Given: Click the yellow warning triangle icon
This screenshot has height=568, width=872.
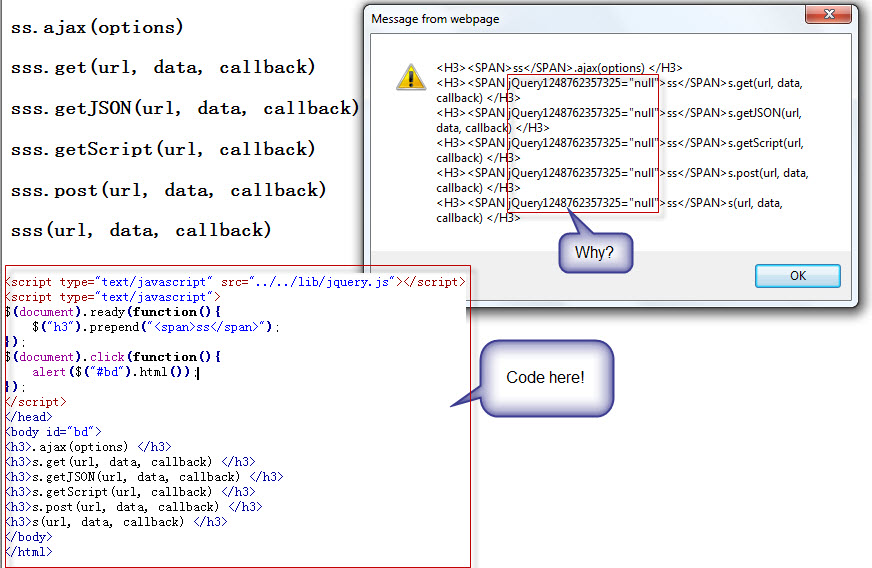Looking at the screenshot, I should pyautogui.click(x=410, y=76).
